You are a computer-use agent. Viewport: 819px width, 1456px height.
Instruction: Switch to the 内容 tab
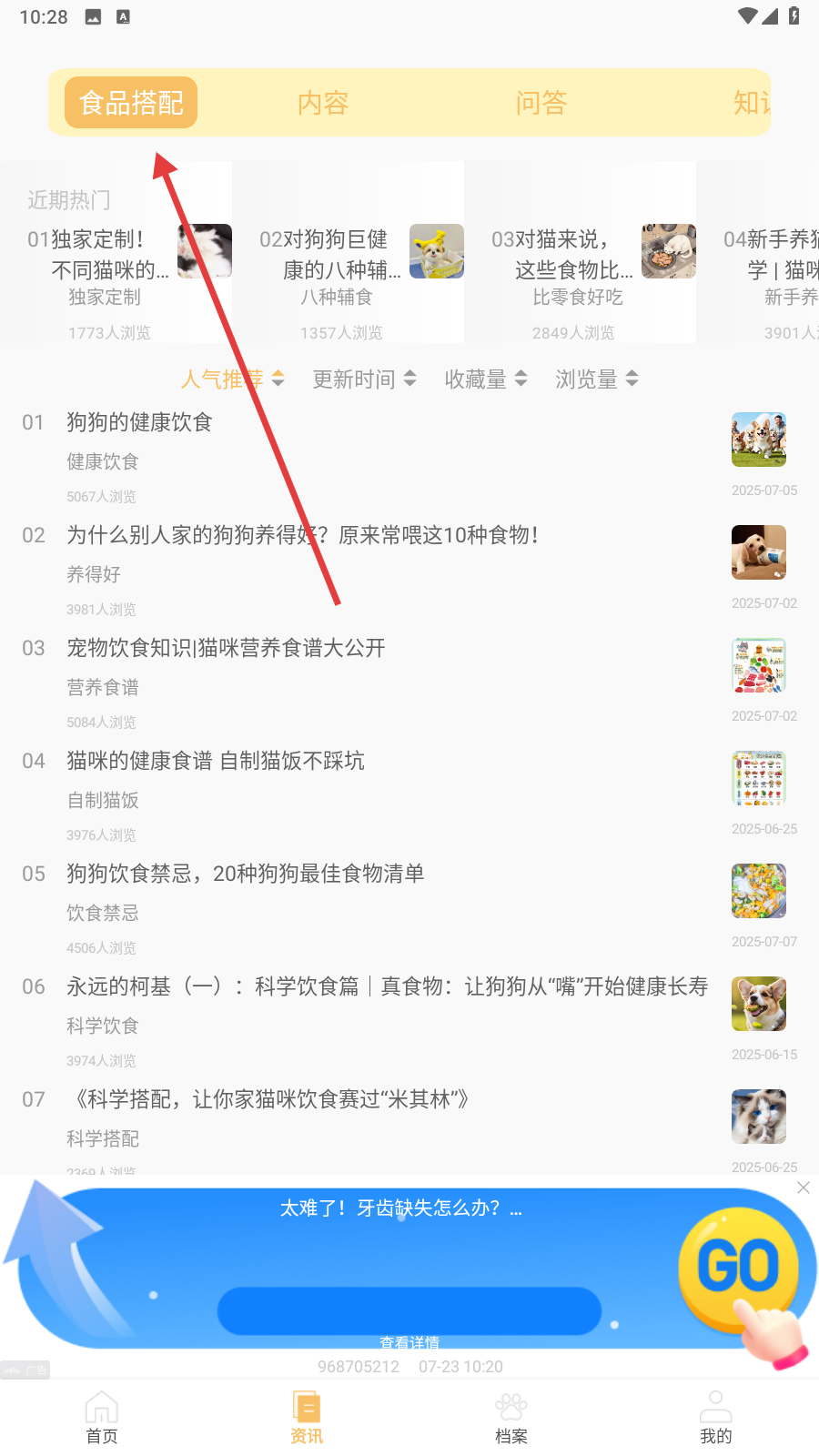323,103
